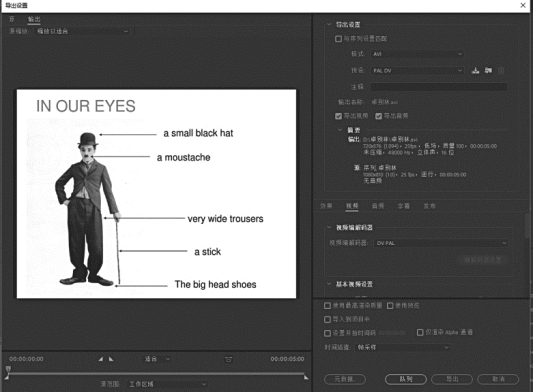The image size is (533, 392).
Task: Click the delete preset trash icon
Action: [501, 70]
